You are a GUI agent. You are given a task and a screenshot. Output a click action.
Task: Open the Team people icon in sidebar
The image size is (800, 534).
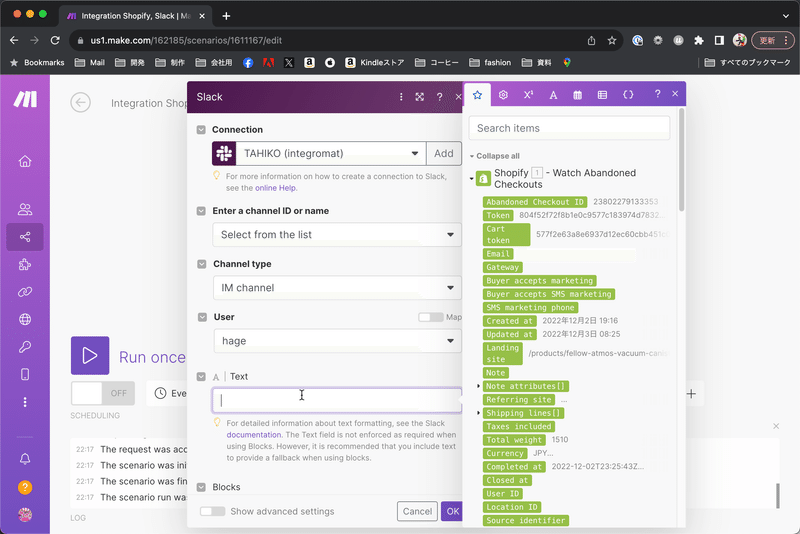point(24,209)
